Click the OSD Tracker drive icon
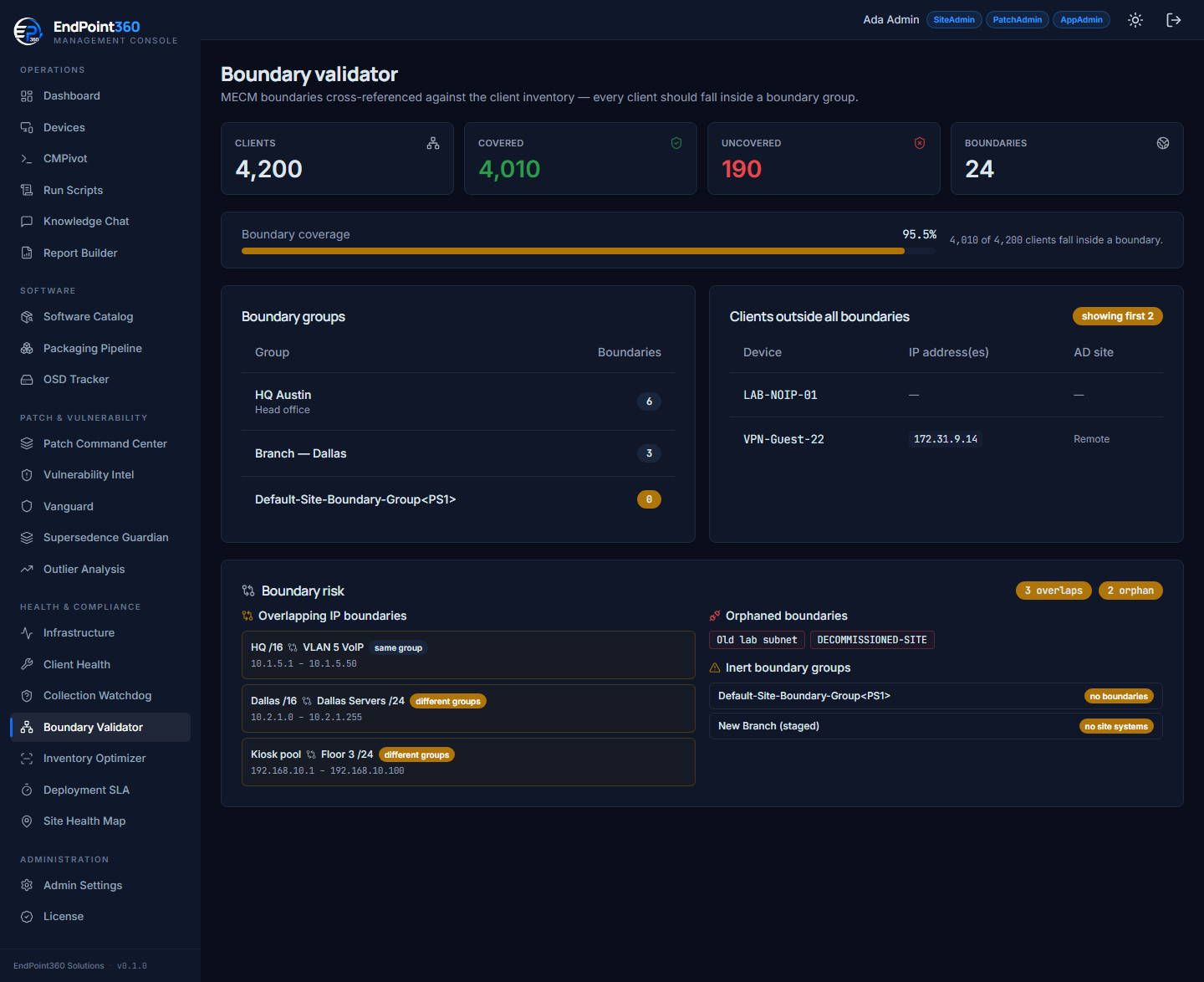 coord(27,380)
